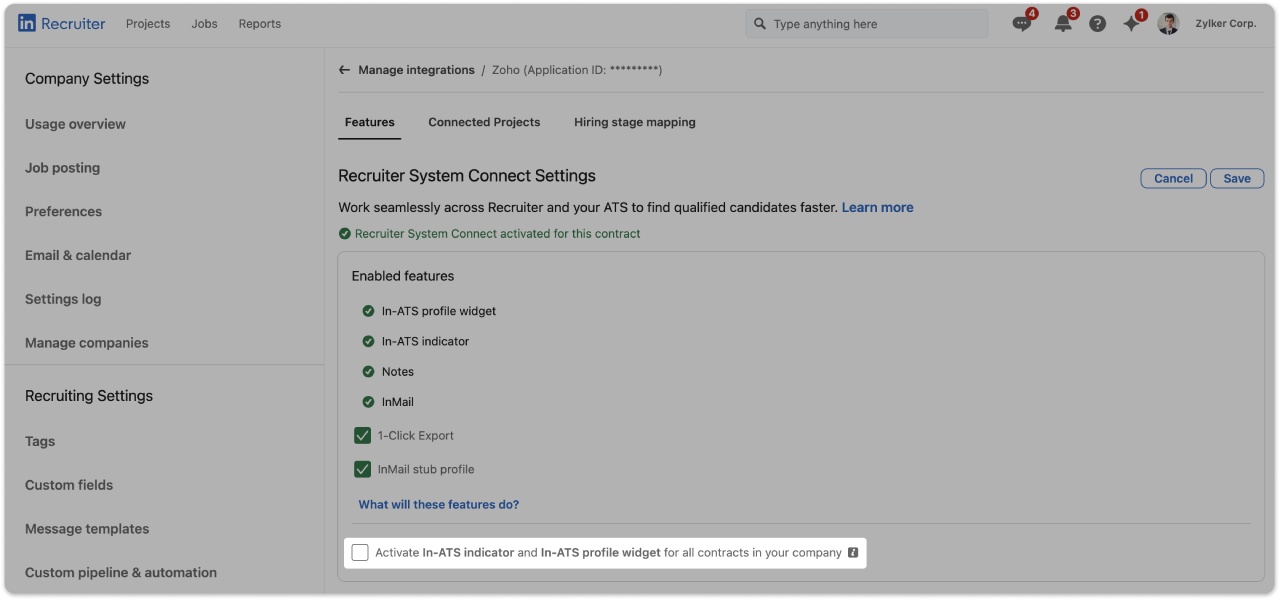1280x600 pixels.
Task: Click the green check next to In-ATS profile widget
Action: click(368, 311)
